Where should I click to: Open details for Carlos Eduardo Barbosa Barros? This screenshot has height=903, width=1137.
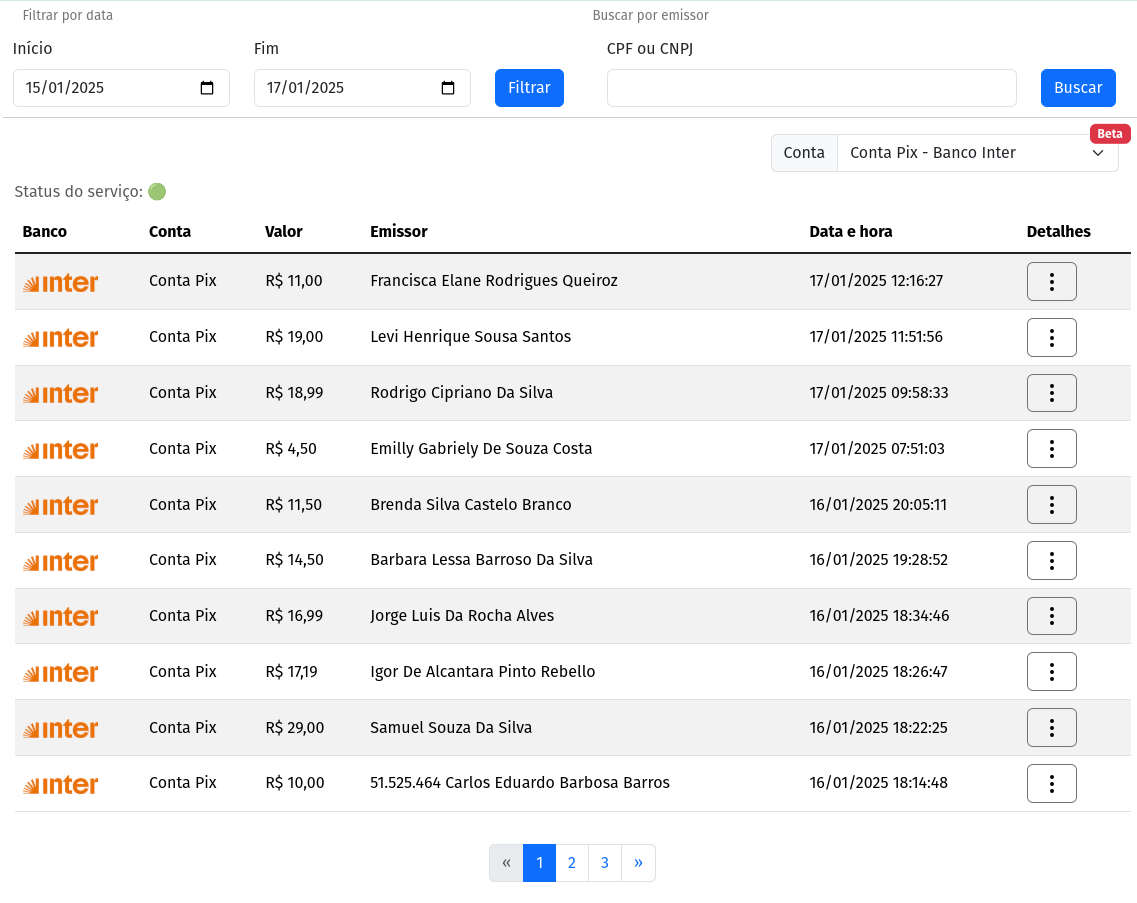(x=1051, y=783)
